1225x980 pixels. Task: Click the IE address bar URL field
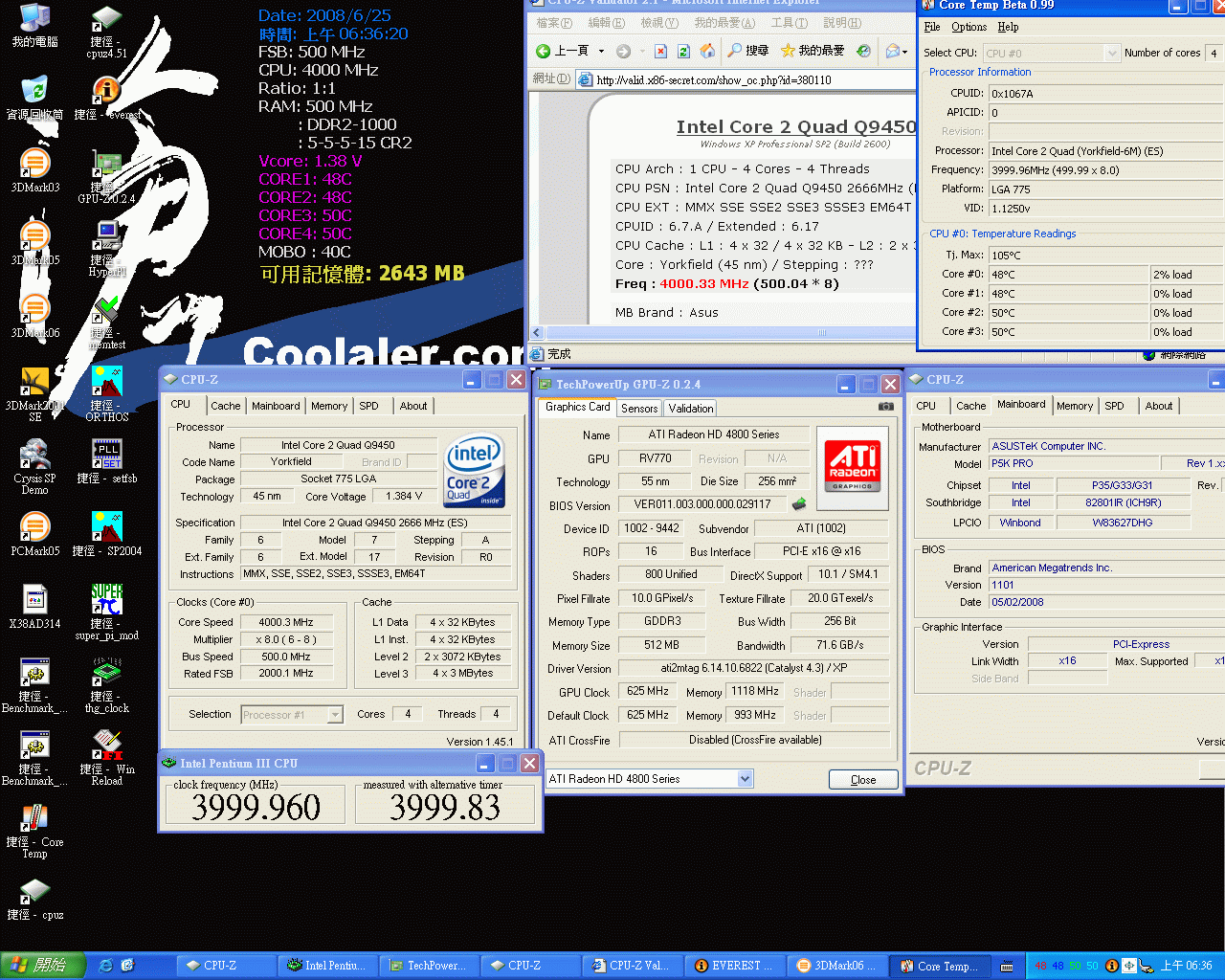(746, 80)
